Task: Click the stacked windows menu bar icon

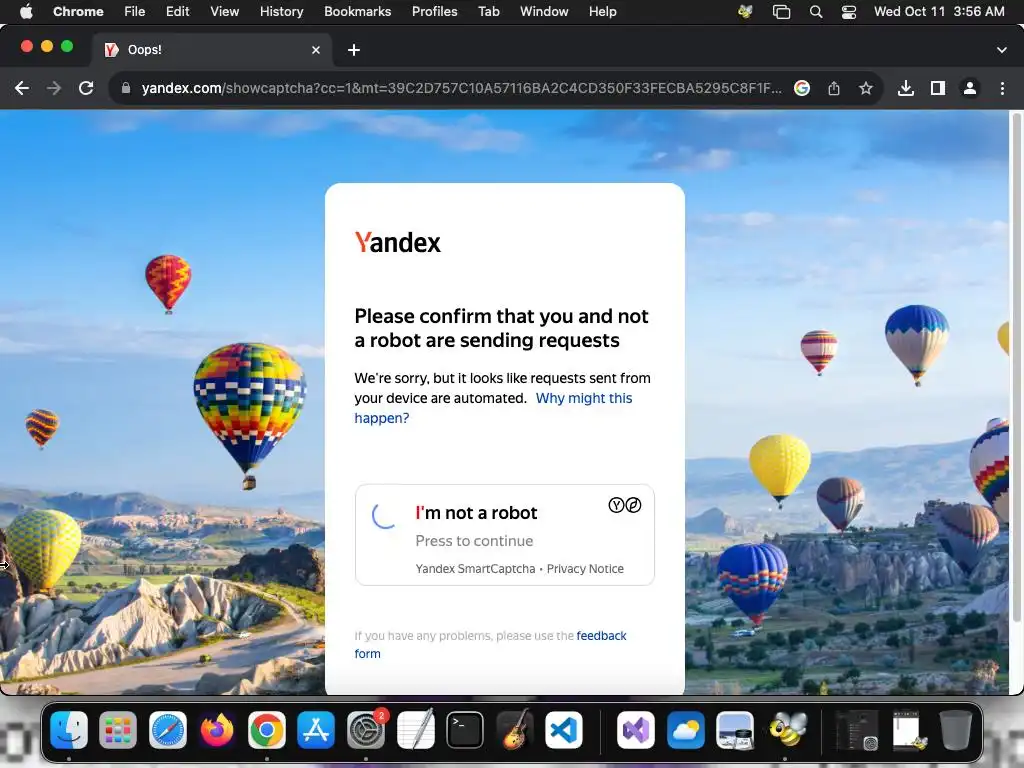Action: 781,11
